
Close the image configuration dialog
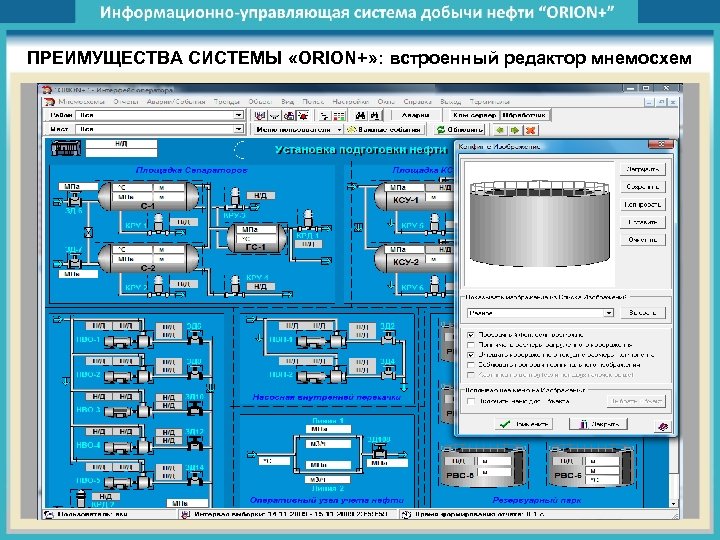coord(661,144)
